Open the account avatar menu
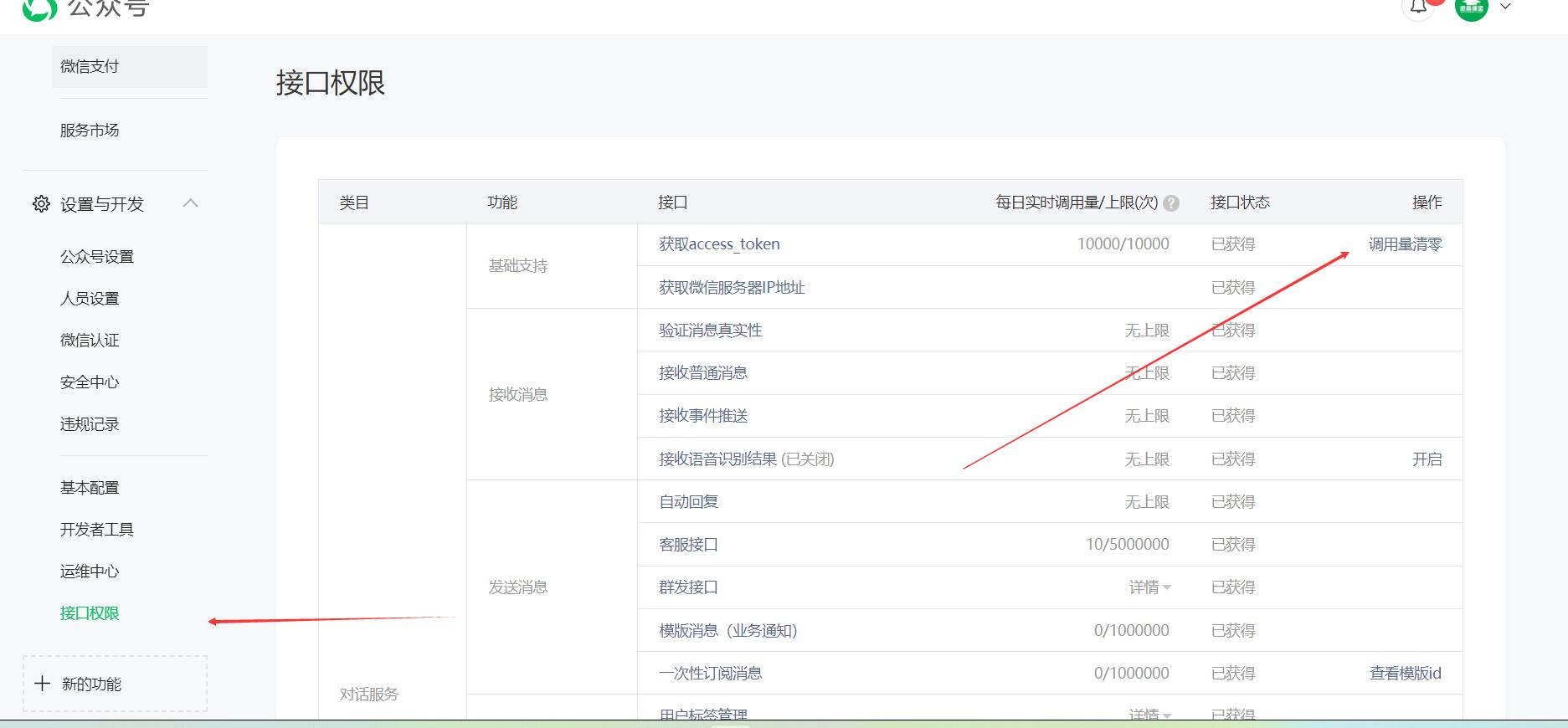1568x728 pixels. tap(1471, 8)
